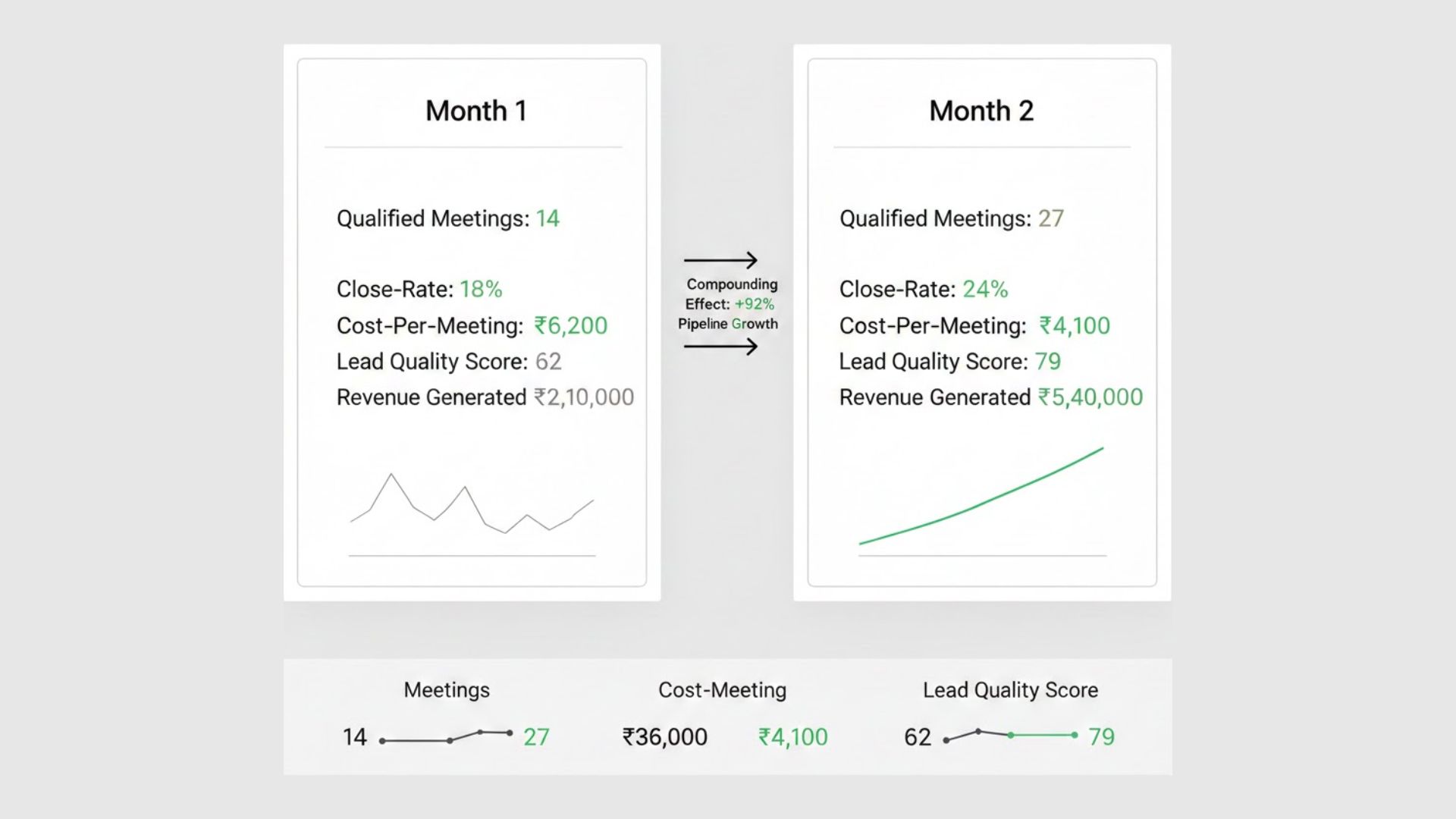Click the Month 2 green growth curve

[x=981, y=497]
